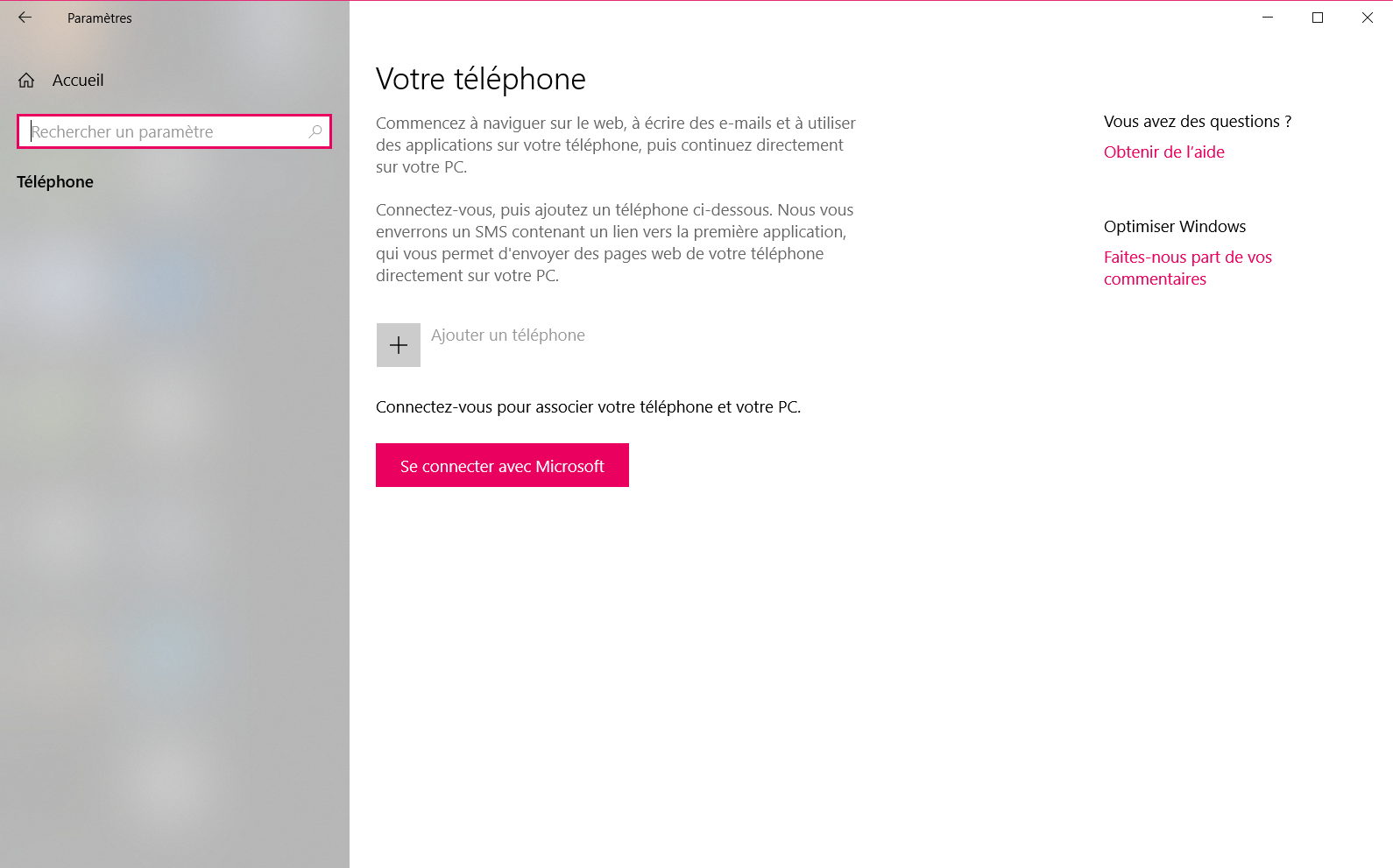Click 'Faites-nous part de vos commentaires' link
This screenshot has width=1393, height=868.
1187,268
